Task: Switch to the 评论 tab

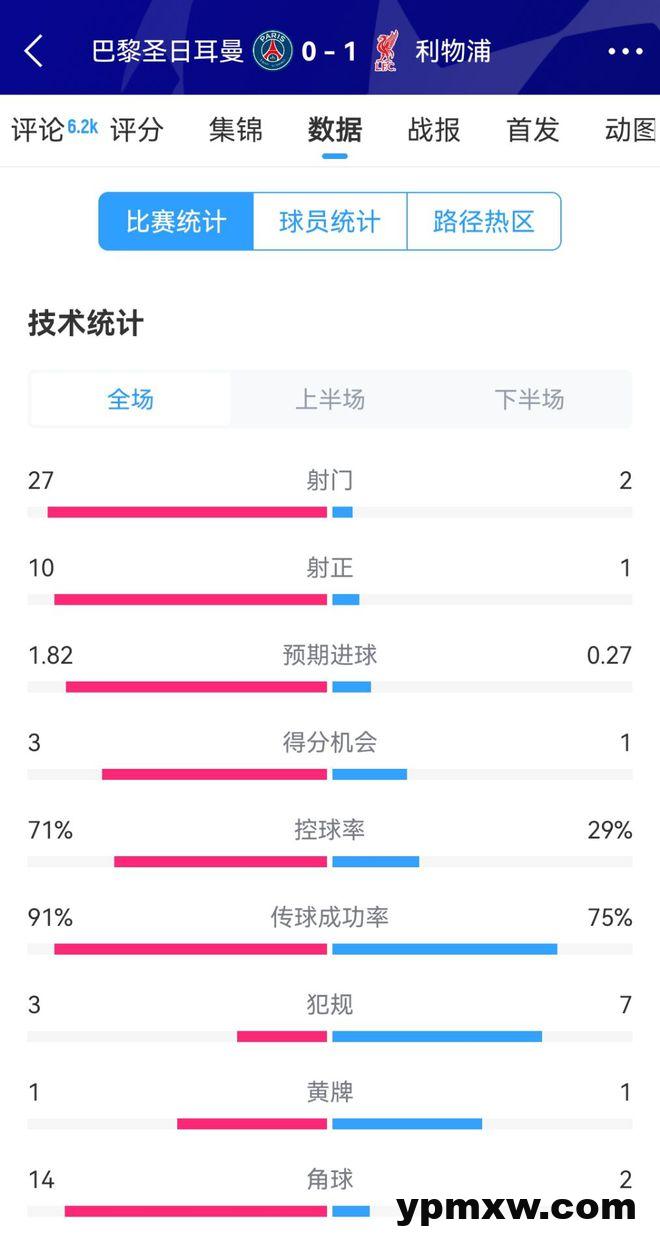Action: (x=37, y=130)
